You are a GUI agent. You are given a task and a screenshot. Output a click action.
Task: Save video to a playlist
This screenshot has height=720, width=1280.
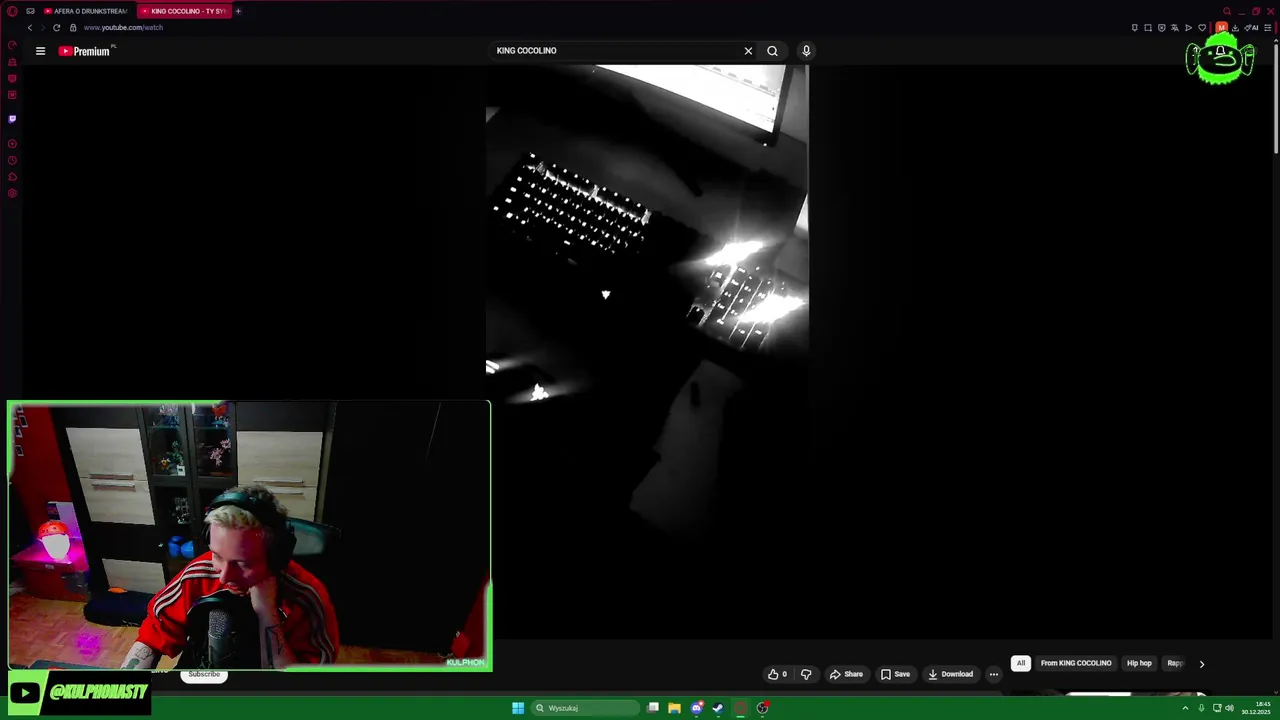tap(895, 674)
